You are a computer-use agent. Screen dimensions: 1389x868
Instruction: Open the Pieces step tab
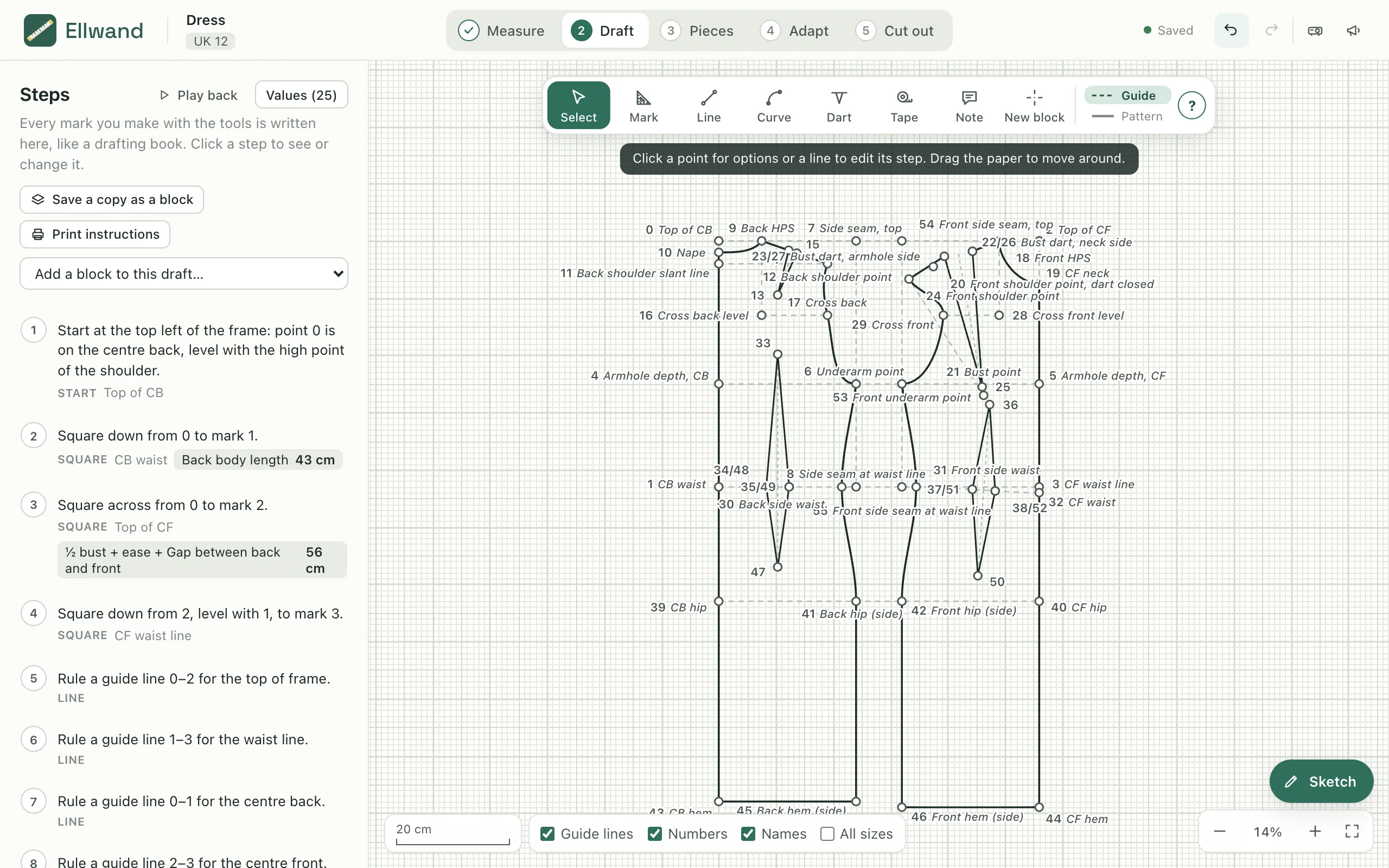pos(697,30)
